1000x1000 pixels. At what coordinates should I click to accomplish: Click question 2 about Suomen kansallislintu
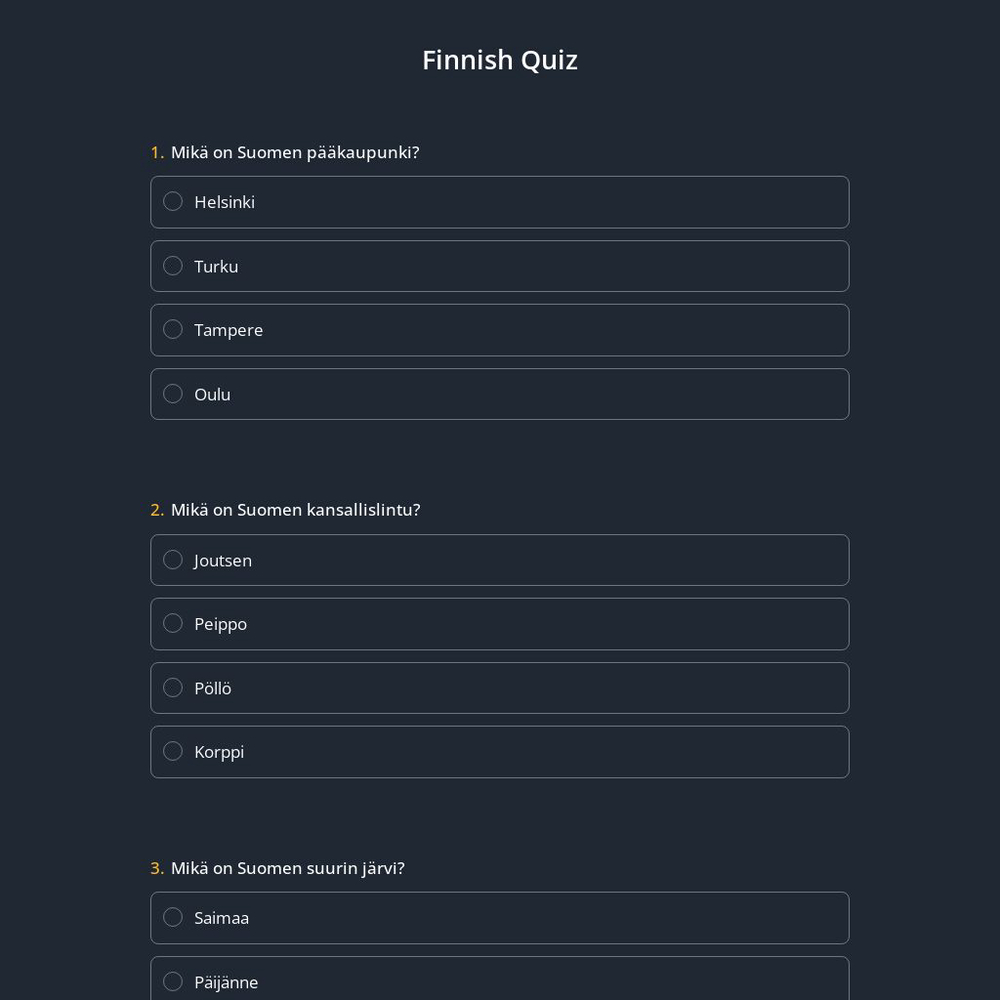coord(285,509)
